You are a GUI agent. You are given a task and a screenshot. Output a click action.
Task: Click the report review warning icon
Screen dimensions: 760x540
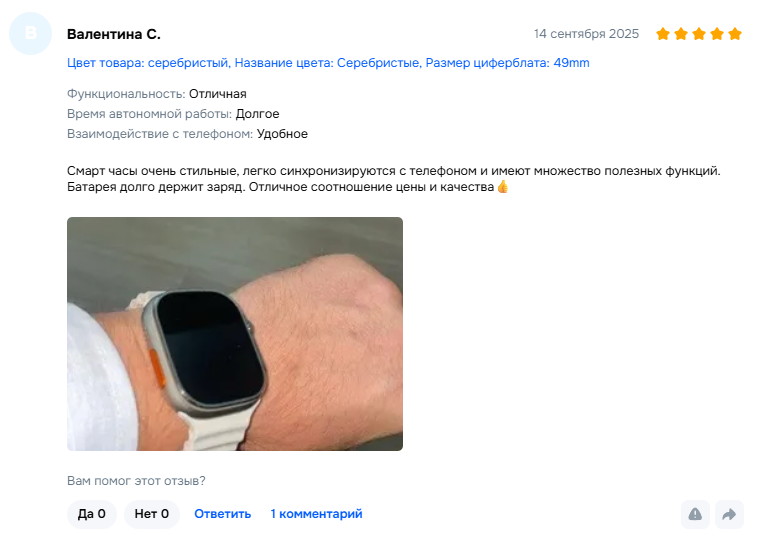click(x=695, y=514)
